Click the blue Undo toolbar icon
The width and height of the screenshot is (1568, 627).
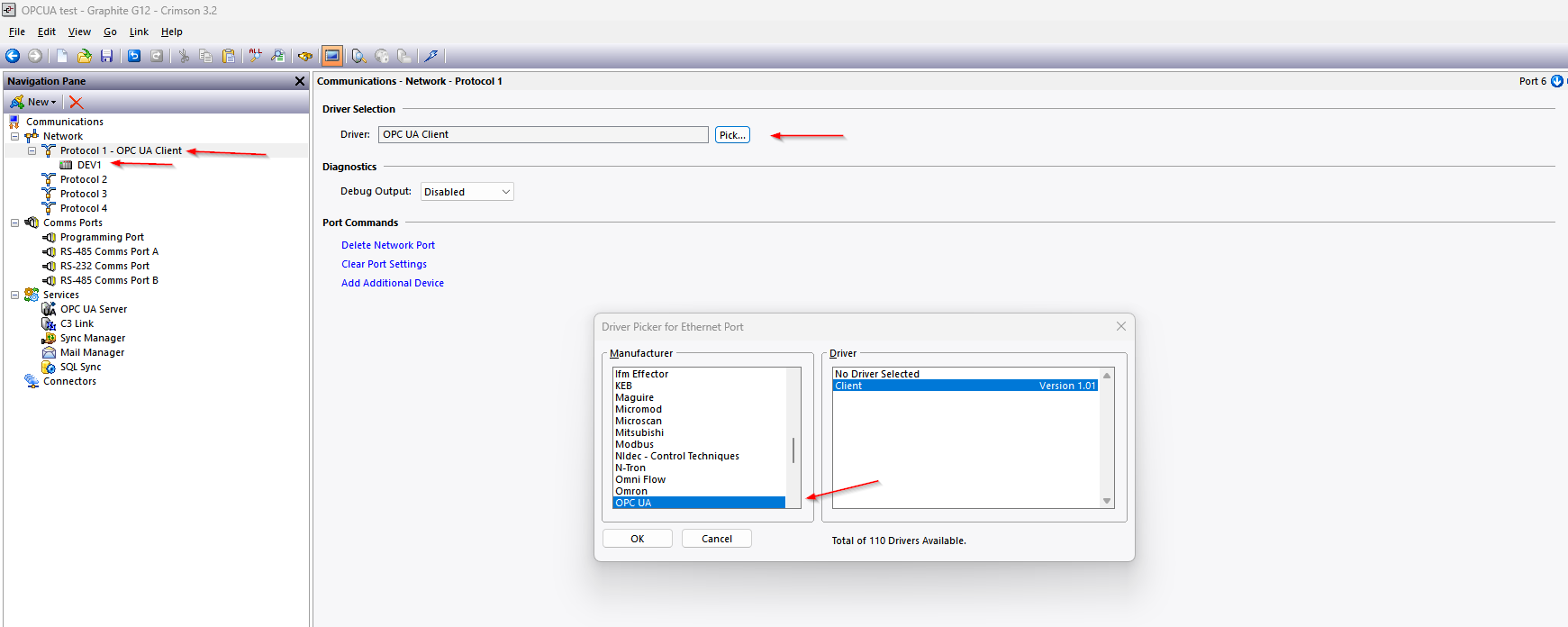point(134,56)
